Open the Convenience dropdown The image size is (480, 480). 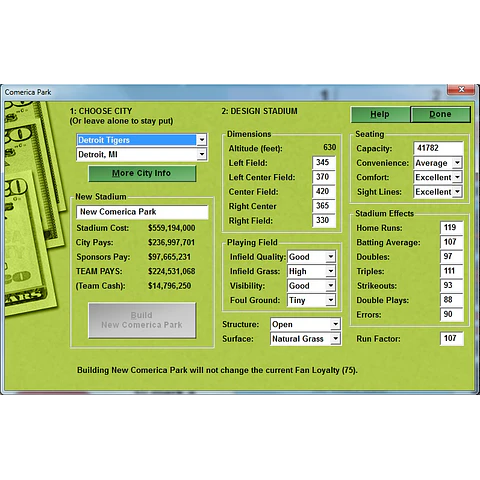pyautogui.click(x=438, y=163)
